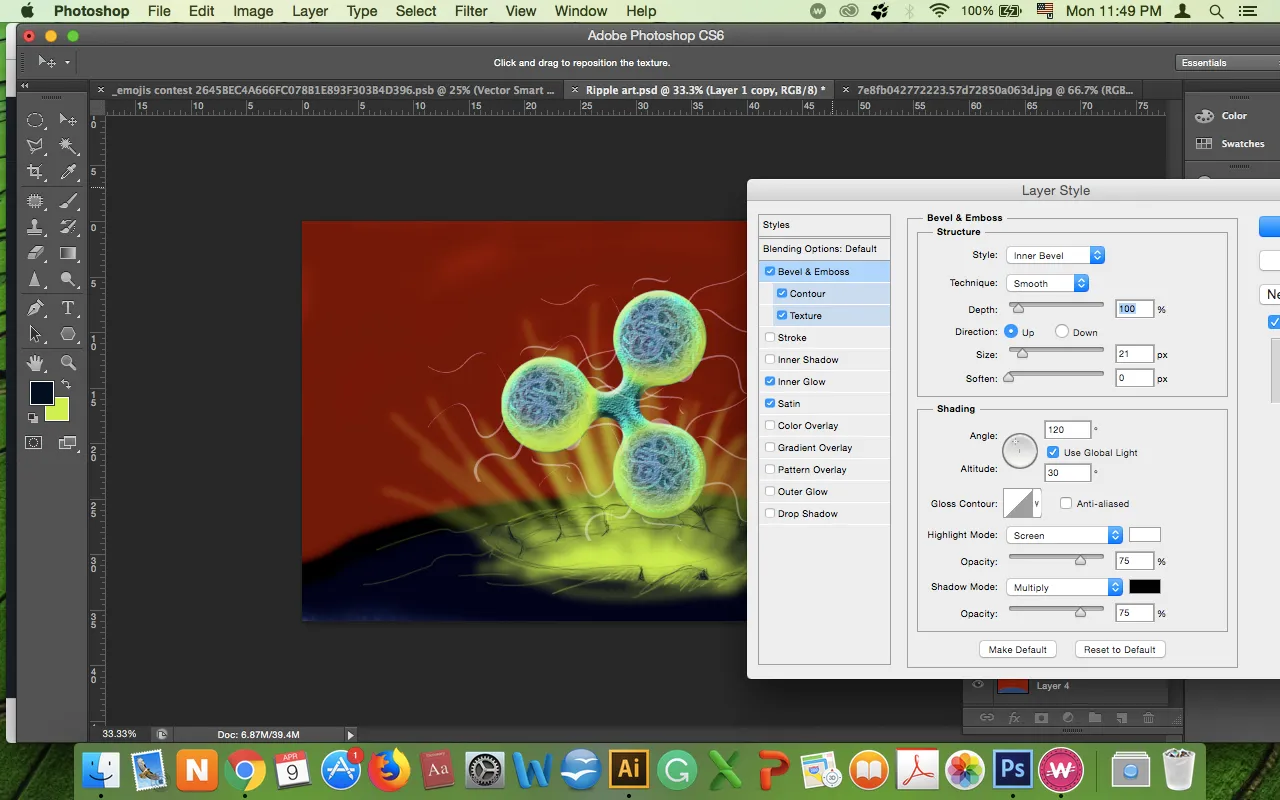Uncheck the Bevel & Emboss effect
This screenshot has height=800, width=1280.
tap(770, 271)
